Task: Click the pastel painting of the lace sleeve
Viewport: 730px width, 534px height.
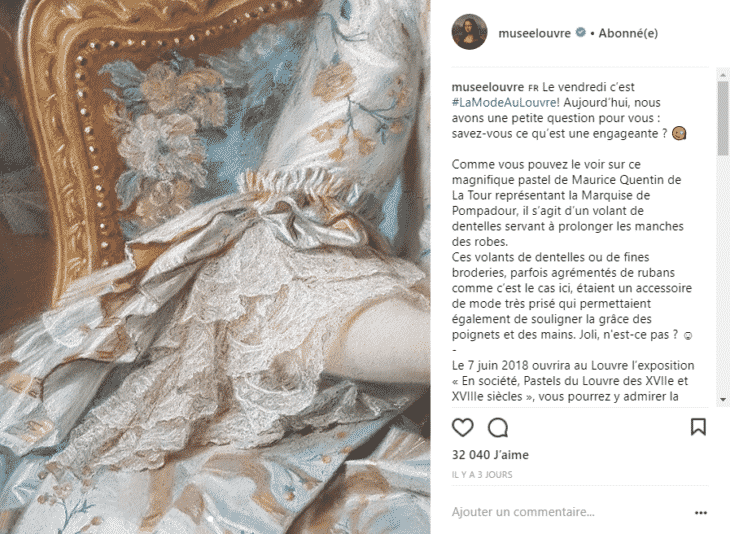Action: [215, 267]
